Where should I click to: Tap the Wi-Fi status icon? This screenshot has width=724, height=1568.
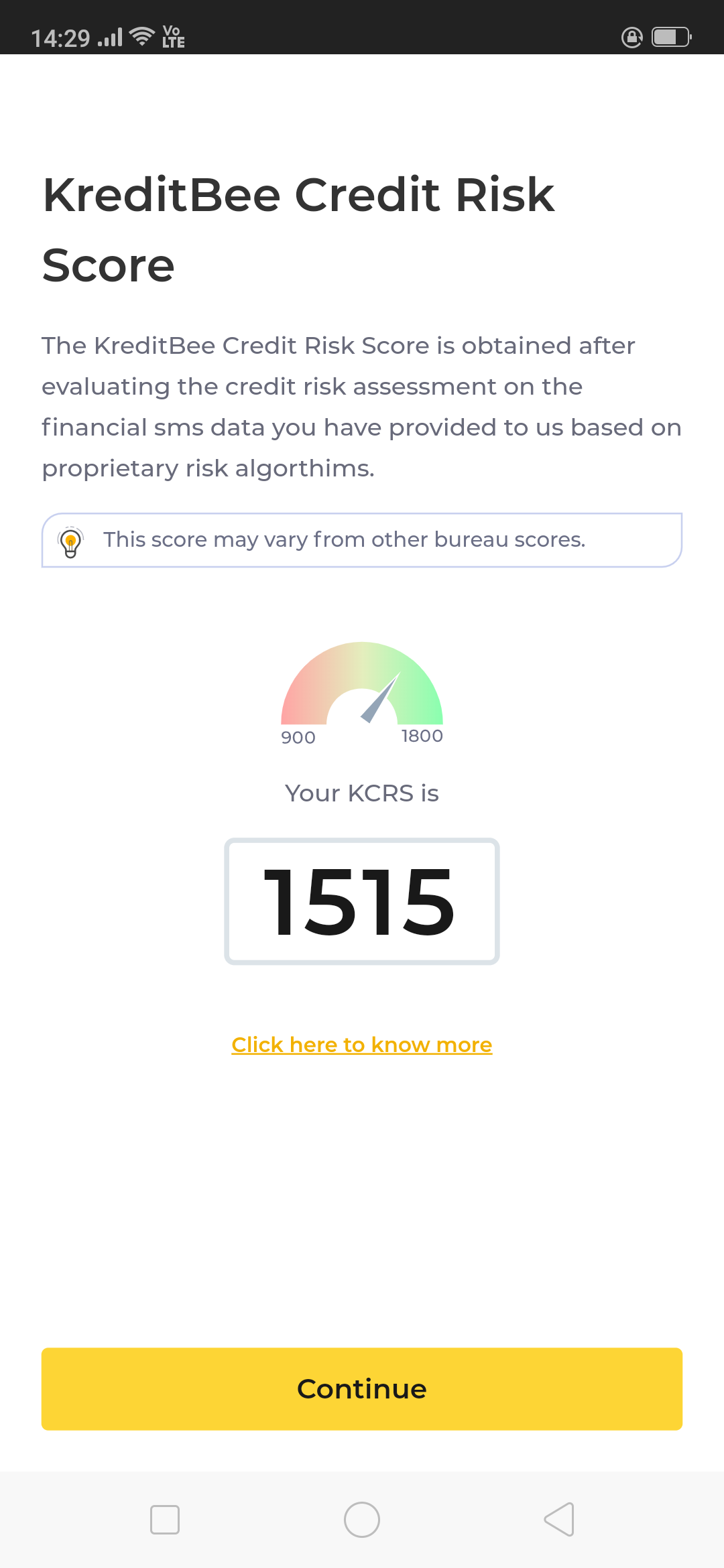[x=142, y=36]
